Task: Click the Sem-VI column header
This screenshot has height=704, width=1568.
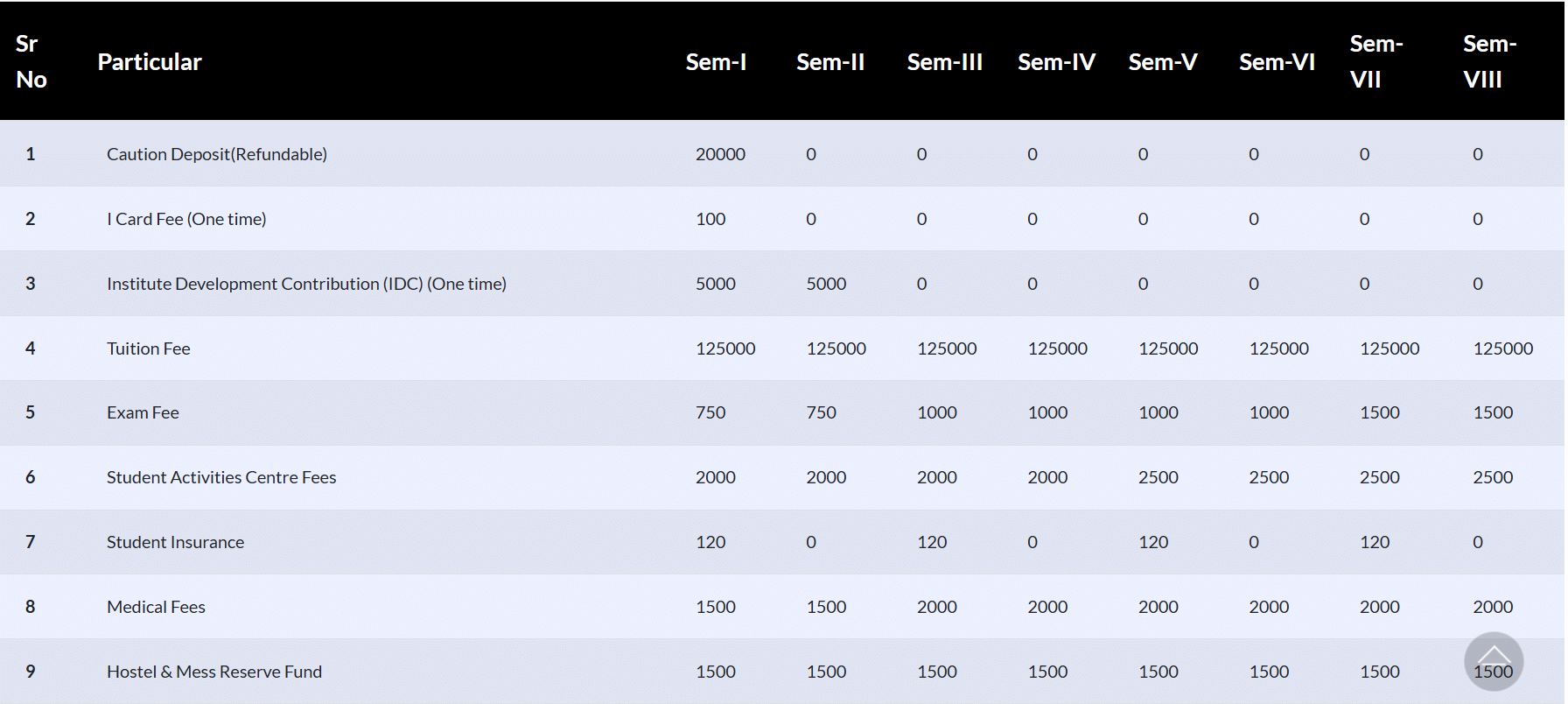Action: (x=1277, y=62)
